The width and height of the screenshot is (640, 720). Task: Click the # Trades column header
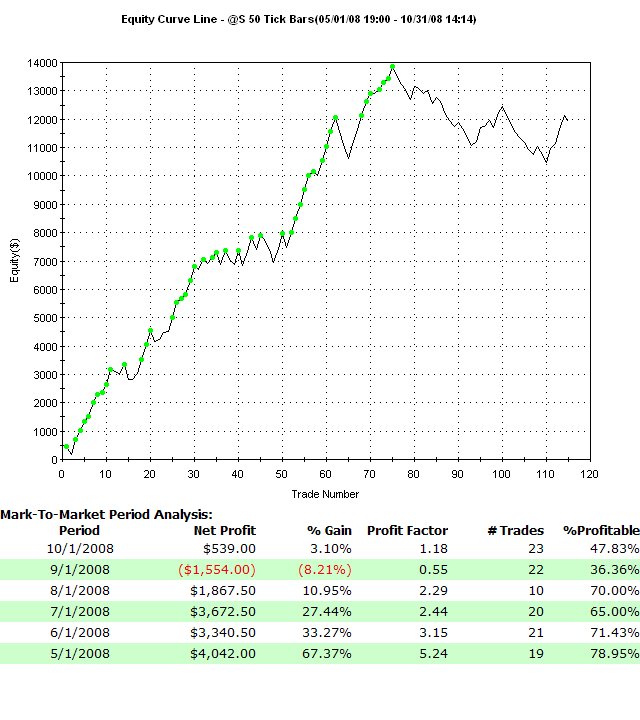click(517, 531)
